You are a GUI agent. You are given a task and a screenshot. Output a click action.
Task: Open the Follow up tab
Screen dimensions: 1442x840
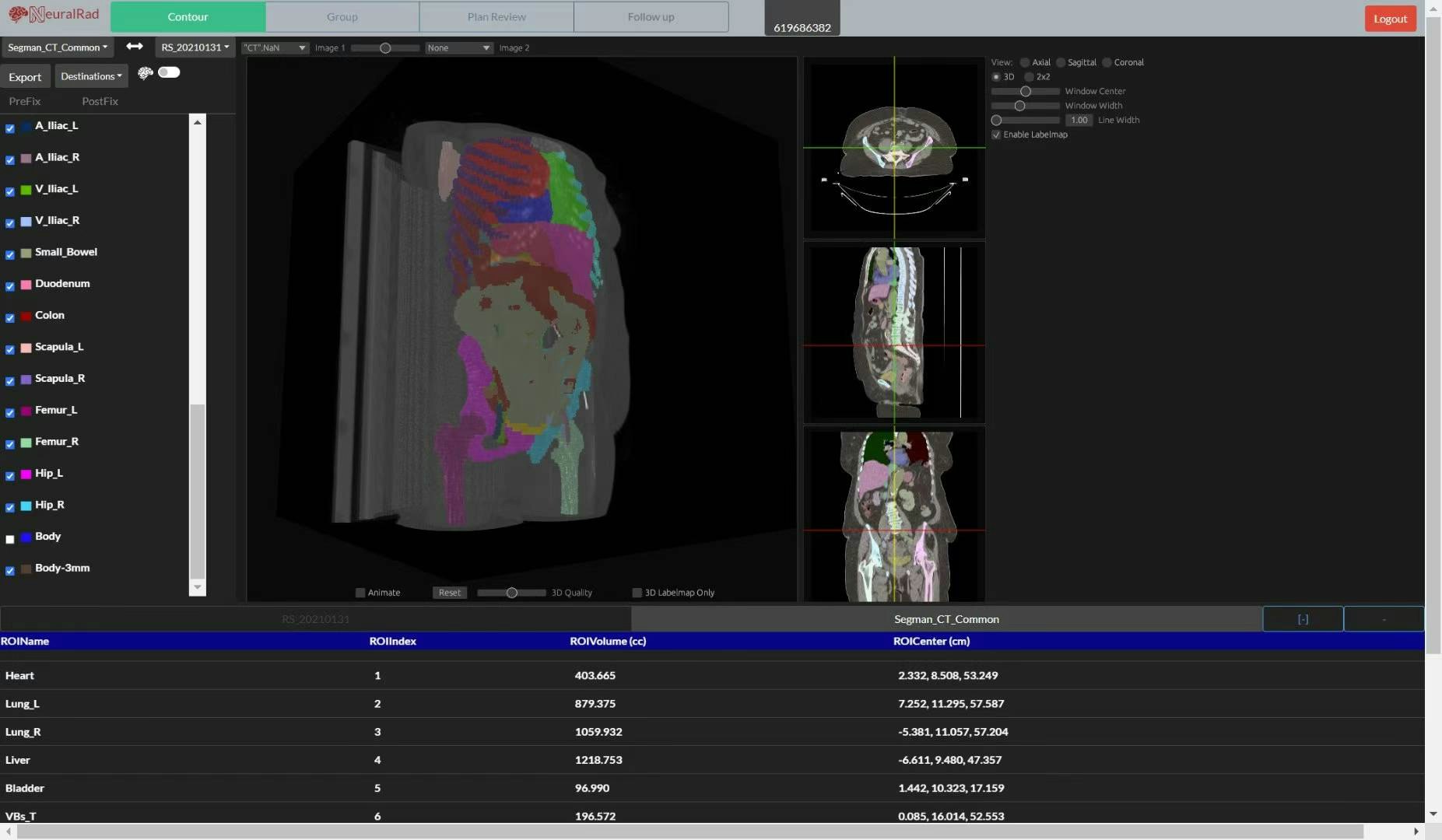651,17
